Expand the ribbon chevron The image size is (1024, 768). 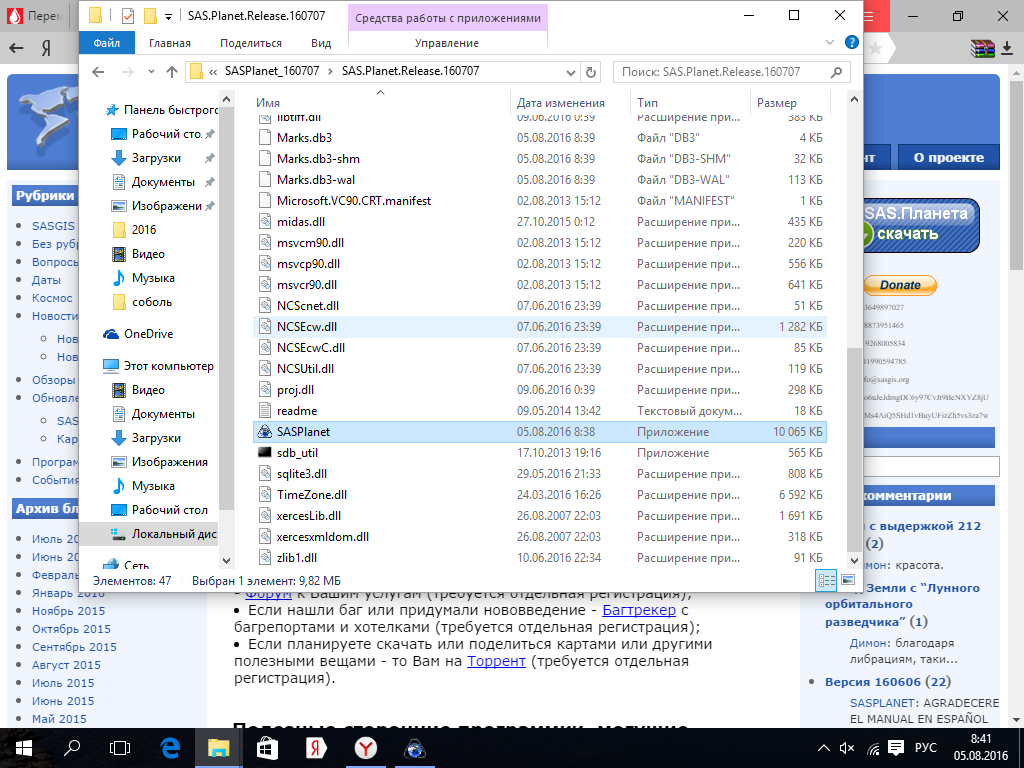(x=830, y=42)
